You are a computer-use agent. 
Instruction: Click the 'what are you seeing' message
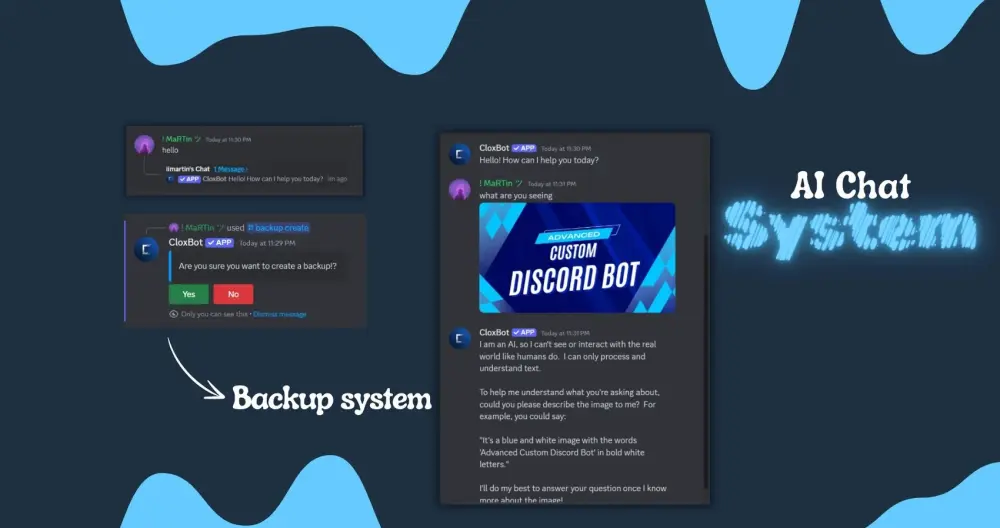(516, 196)
